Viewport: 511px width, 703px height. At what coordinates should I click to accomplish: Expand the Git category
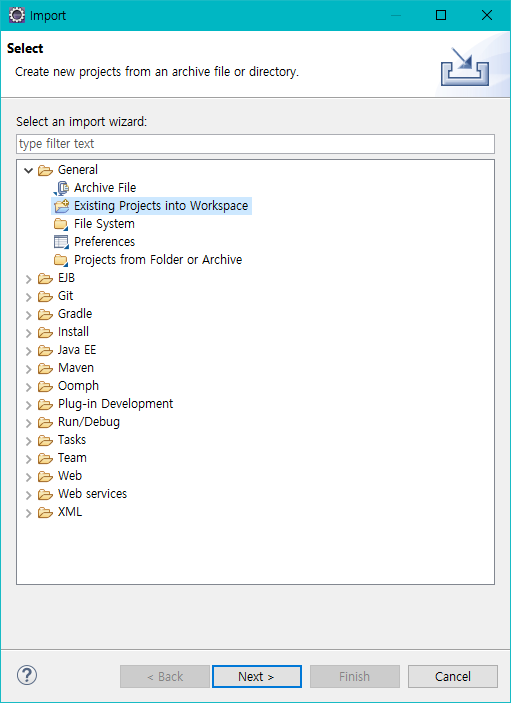pyautogui.click(x=29, y=297)
